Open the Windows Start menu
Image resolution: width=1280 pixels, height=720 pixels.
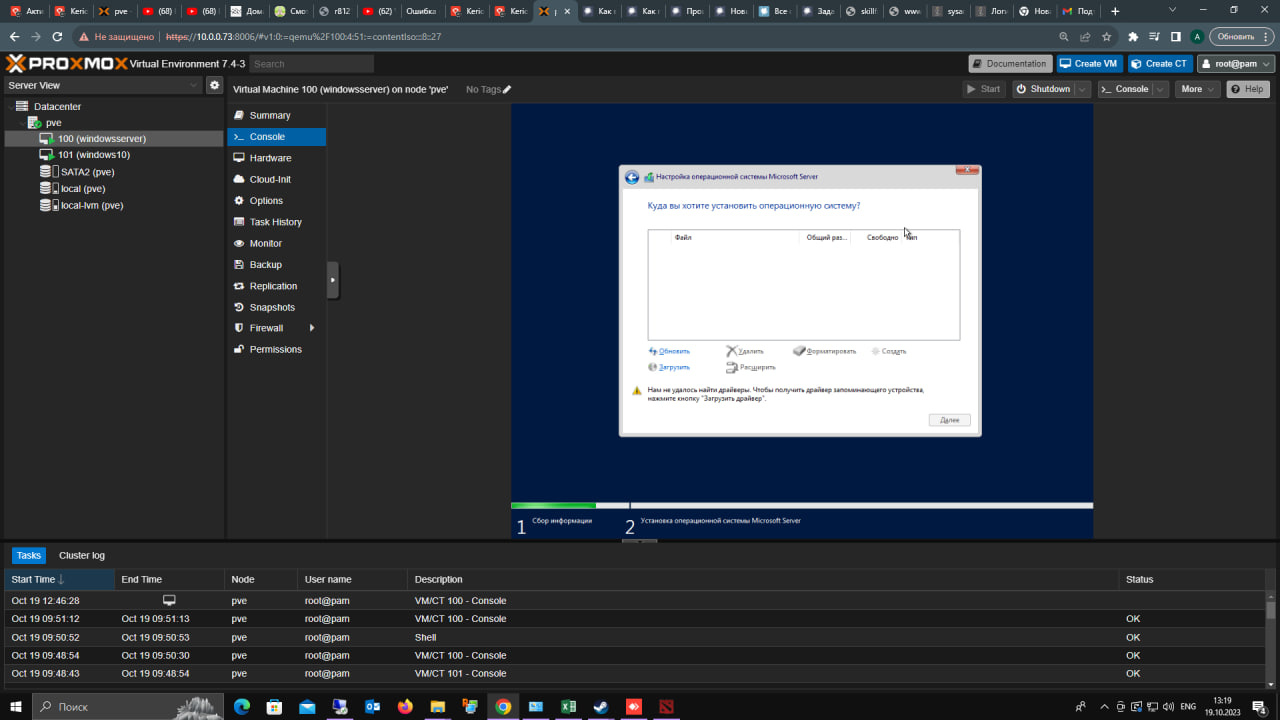pos(16,707)
